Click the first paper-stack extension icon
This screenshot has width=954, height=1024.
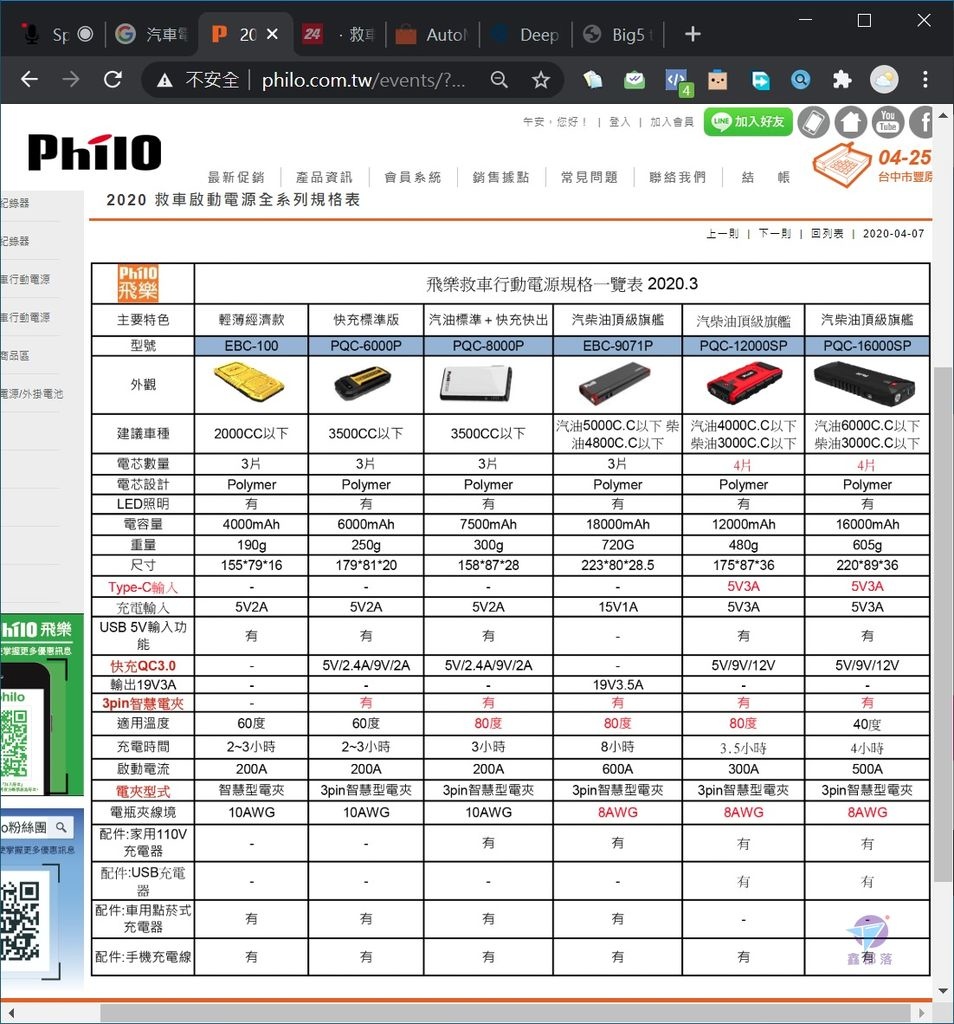[x=592, y=80]
